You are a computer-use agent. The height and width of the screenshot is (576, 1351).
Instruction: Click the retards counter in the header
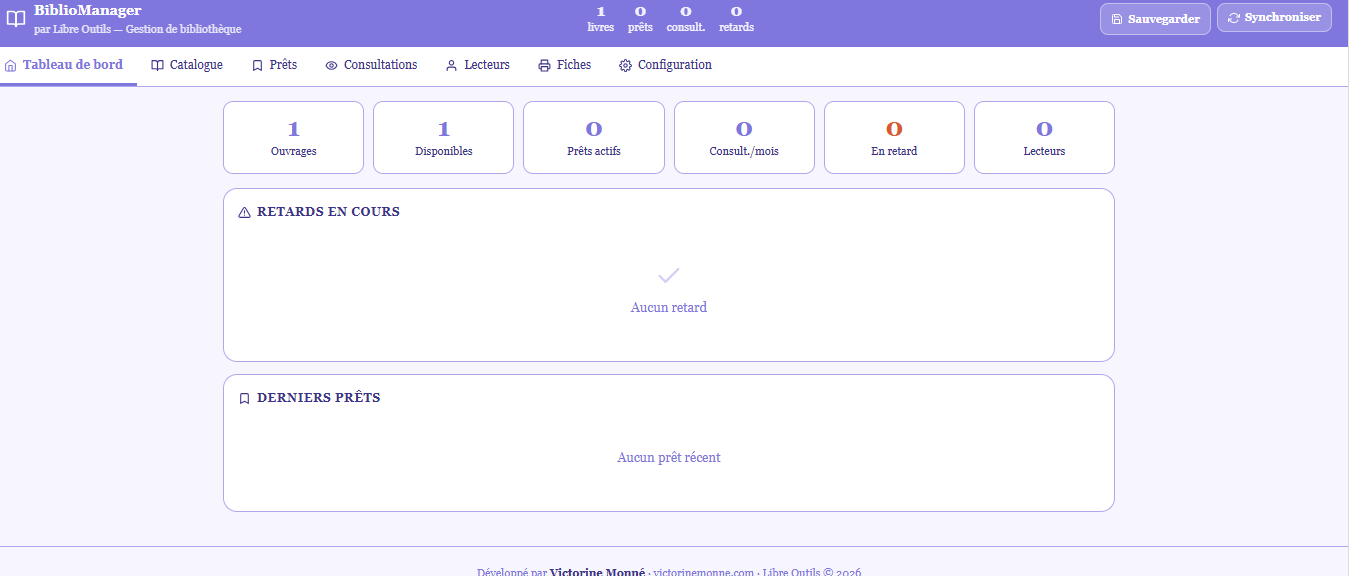(736, 18)
